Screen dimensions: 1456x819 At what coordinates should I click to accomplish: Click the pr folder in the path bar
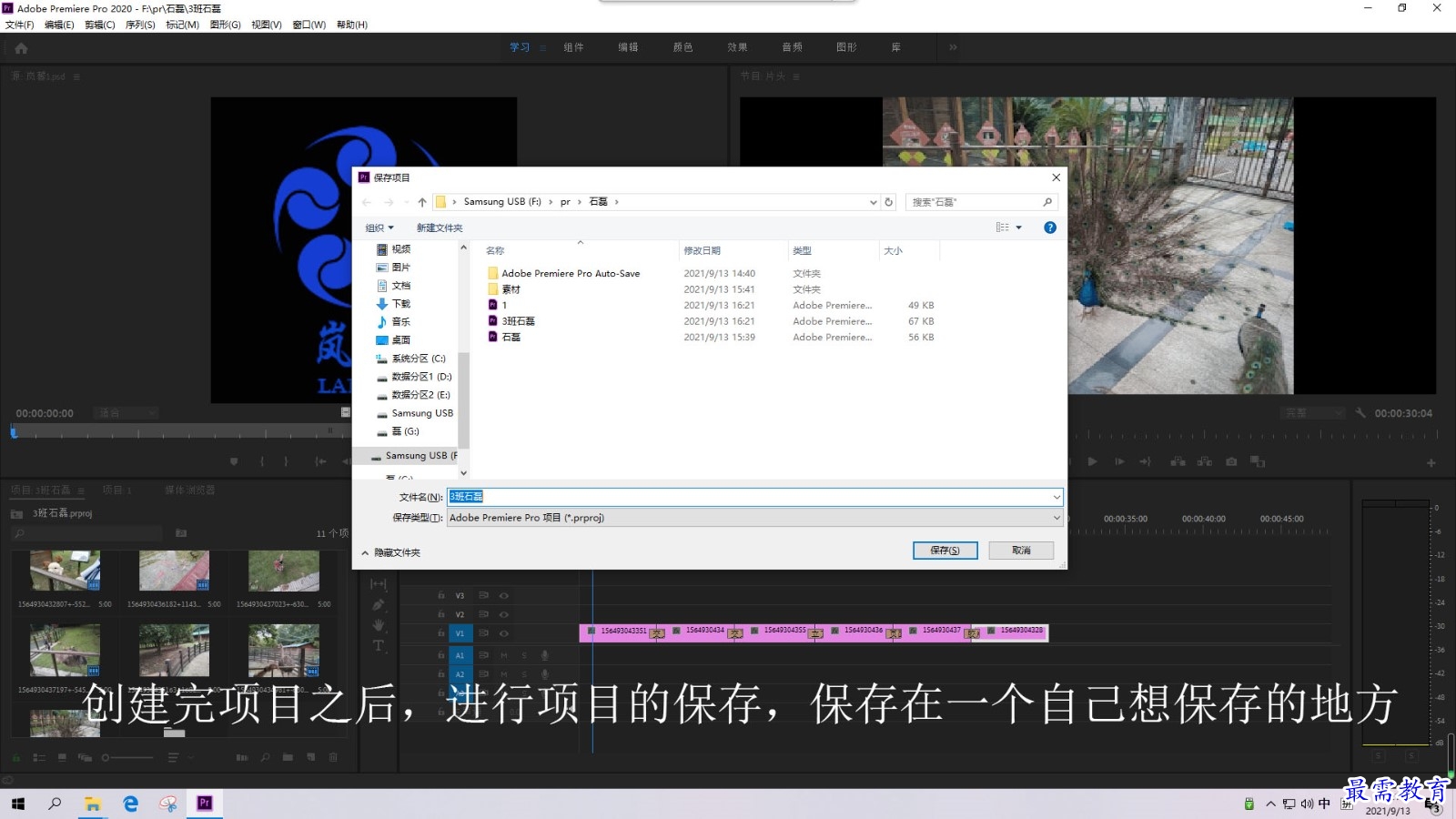click(565, 202)
